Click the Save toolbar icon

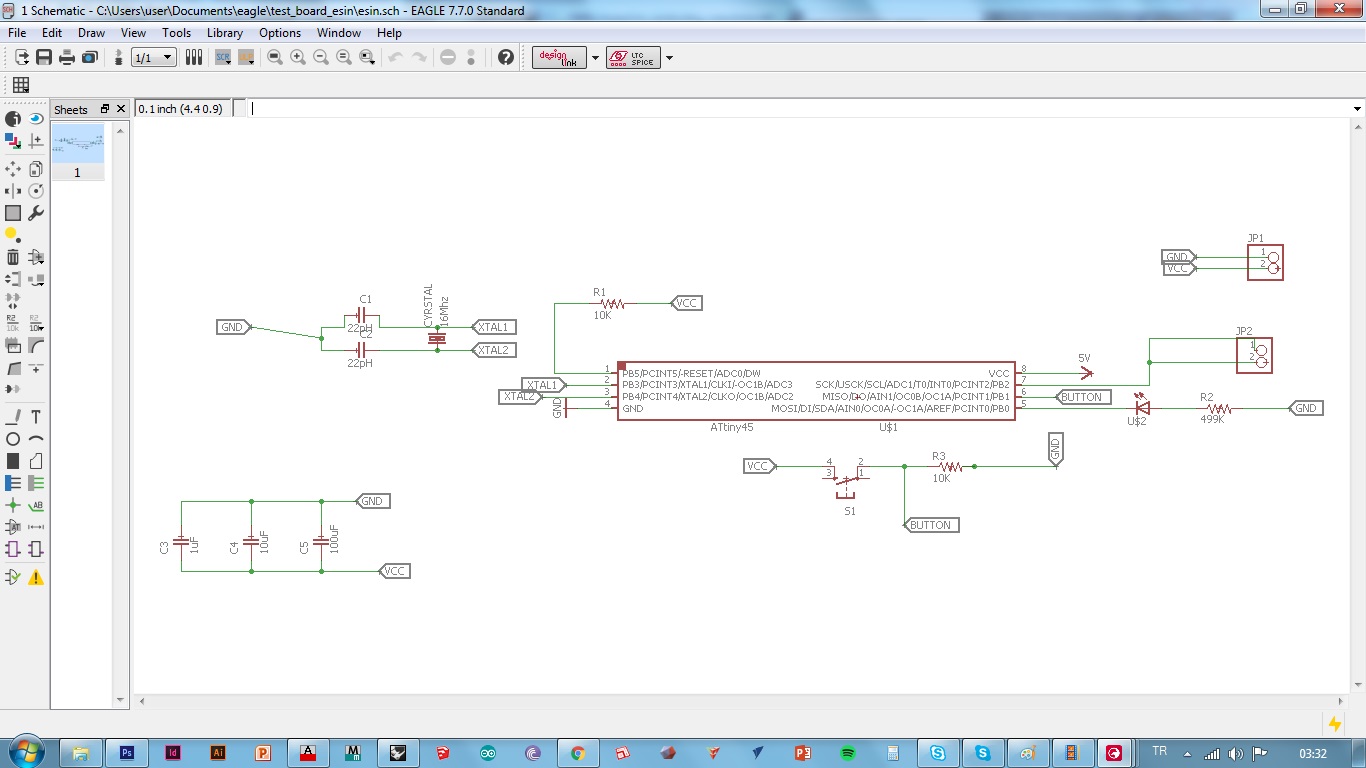(44, 57)
